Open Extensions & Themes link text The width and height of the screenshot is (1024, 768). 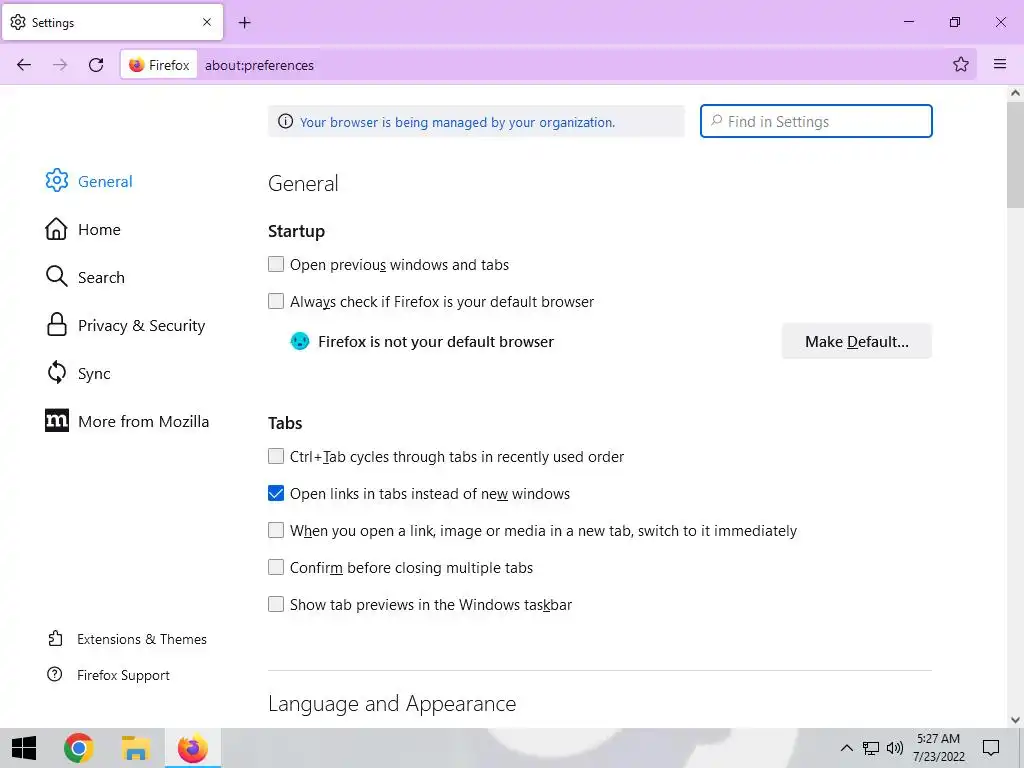[x=142, y=639]
